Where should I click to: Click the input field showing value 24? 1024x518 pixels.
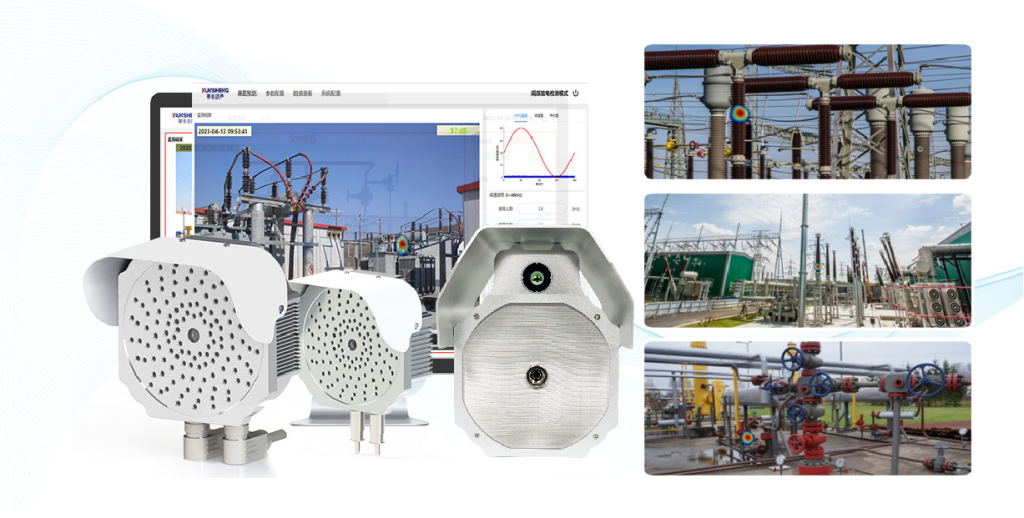(541, 209)
